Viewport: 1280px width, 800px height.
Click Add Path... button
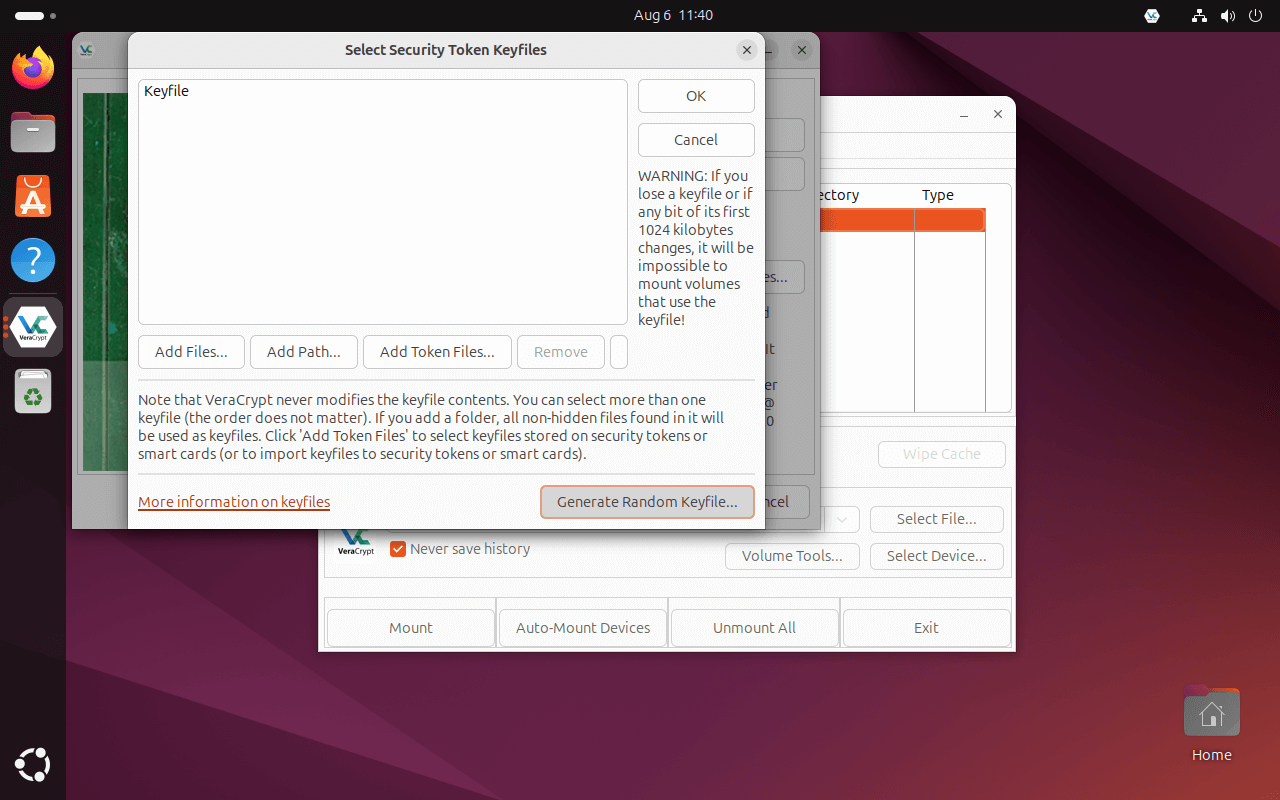point(303,352)
